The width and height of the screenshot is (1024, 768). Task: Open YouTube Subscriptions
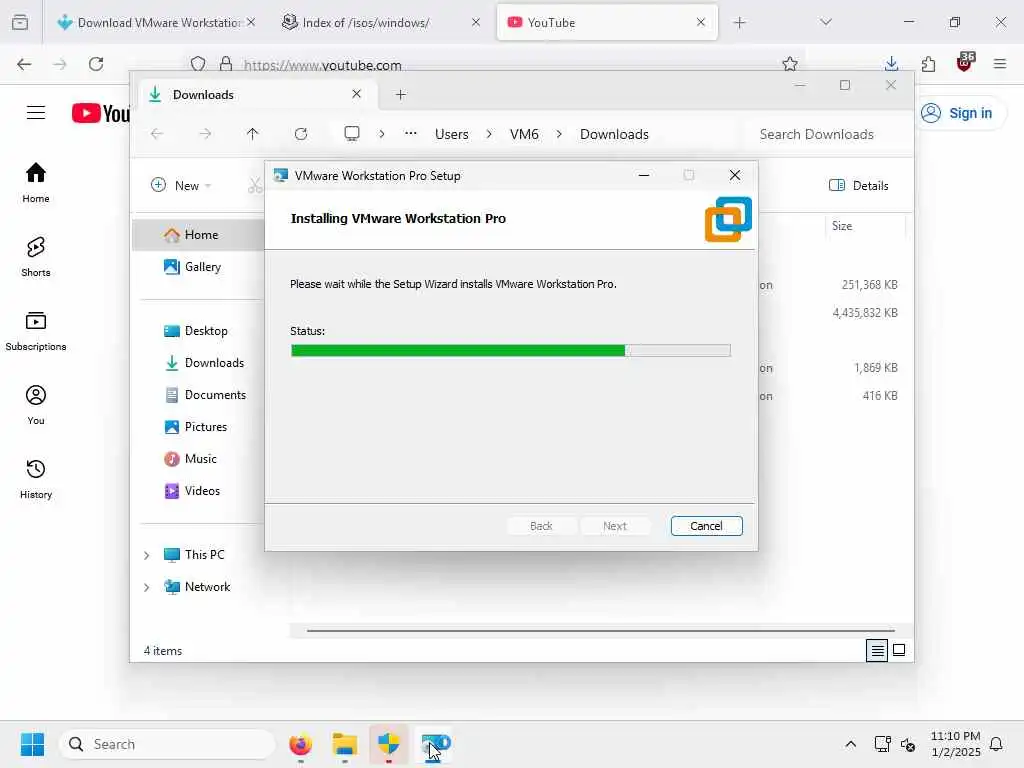(x=36, y=330)
